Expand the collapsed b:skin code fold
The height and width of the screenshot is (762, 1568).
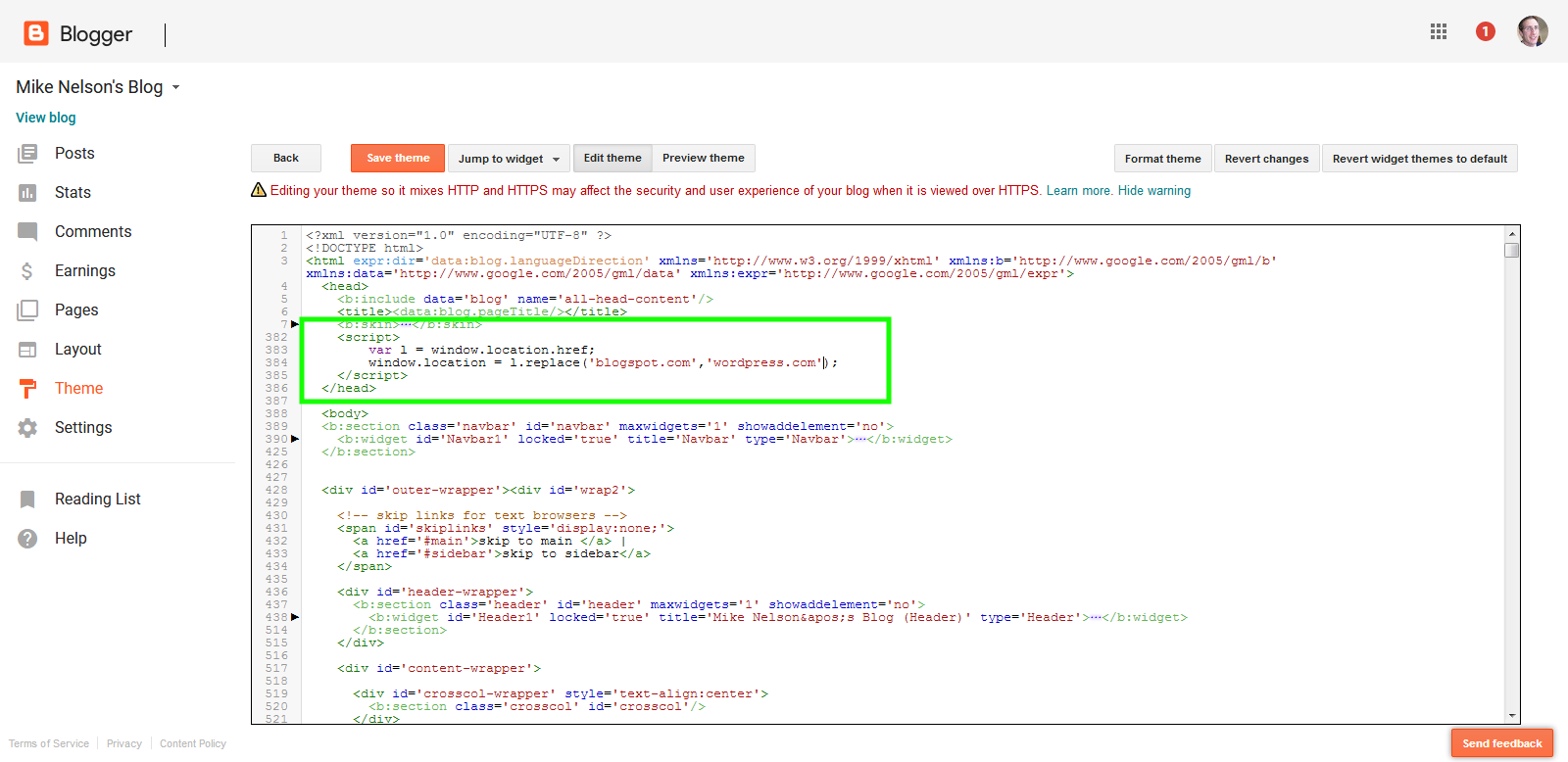pyautogui.click(x=295, y=324)
